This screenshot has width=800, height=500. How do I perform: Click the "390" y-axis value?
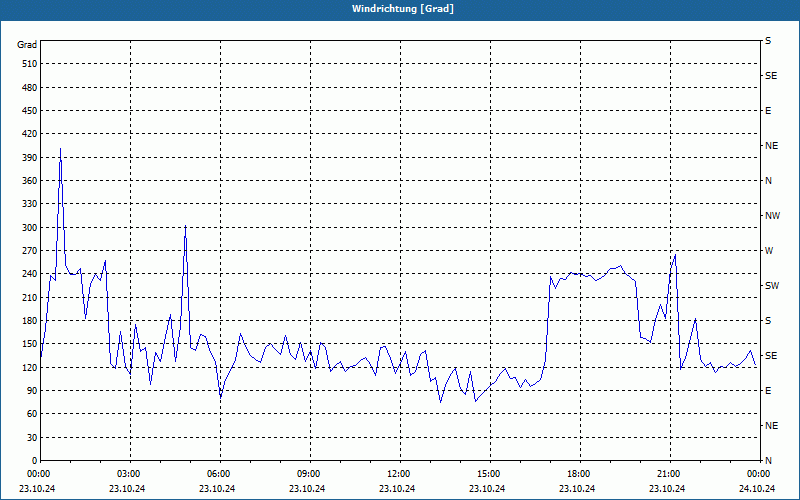[29, 158]
